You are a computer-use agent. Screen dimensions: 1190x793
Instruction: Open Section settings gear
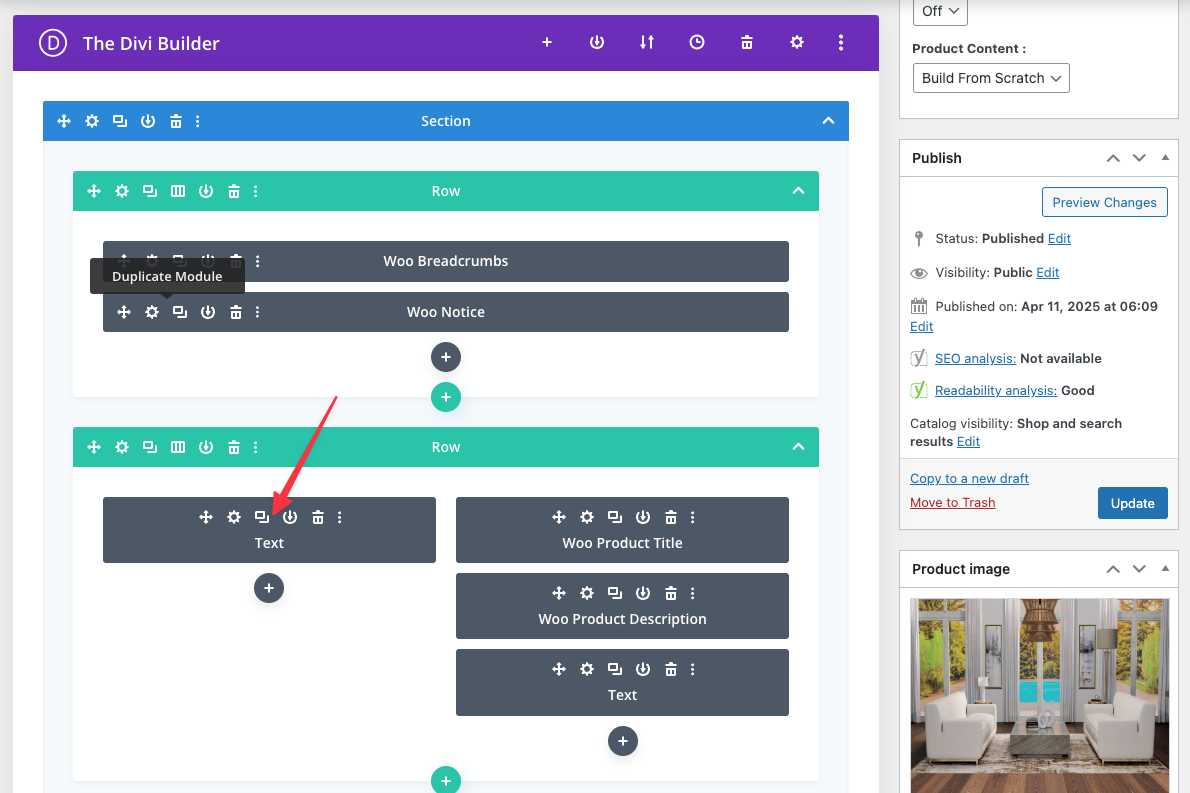[x=92, y=121]
